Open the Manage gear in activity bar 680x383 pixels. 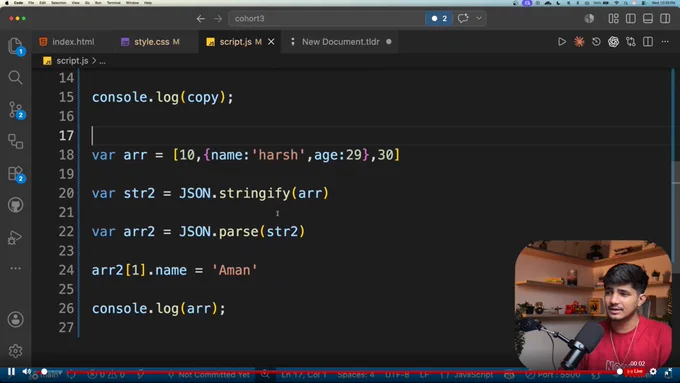coord(15,351)
